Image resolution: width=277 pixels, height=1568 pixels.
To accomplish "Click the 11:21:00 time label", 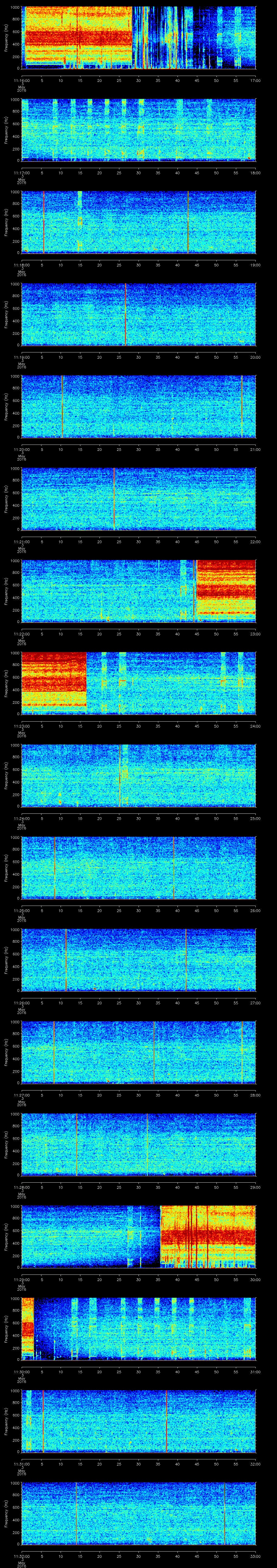I will click(x=21, y=542).
